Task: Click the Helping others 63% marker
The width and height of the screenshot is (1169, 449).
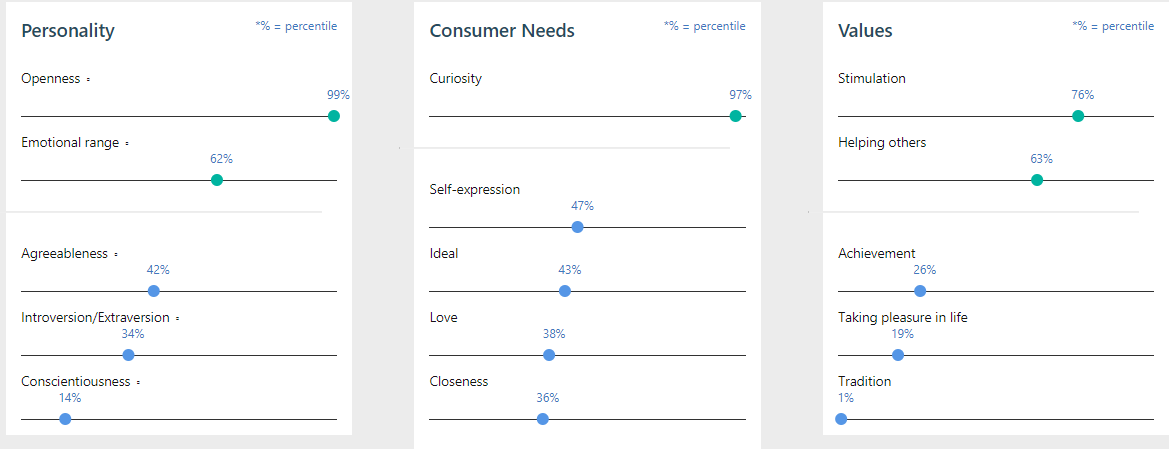Action: point(1037,180)
